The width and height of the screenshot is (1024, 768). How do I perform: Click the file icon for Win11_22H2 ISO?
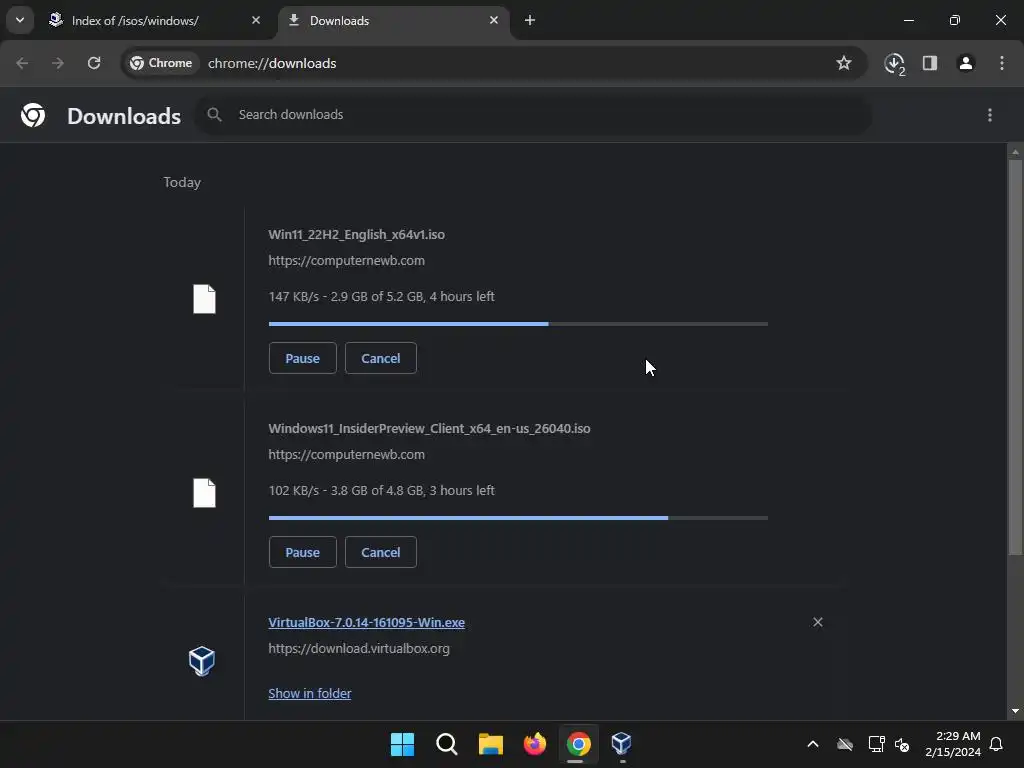[x=204, y=299]
